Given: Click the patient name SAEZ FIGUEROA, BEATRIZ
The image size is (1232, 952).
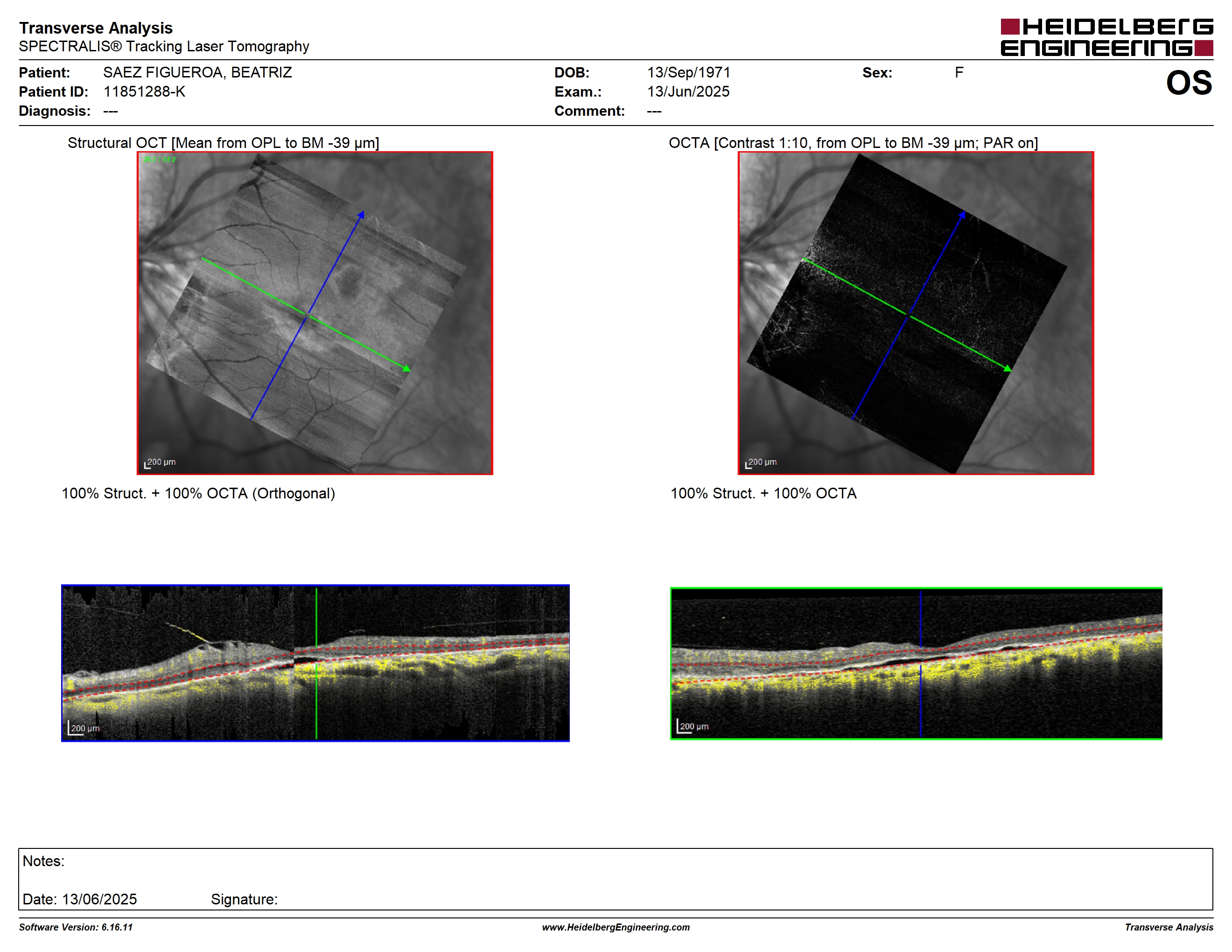Looking at the screenshot, I should [197, 73].
